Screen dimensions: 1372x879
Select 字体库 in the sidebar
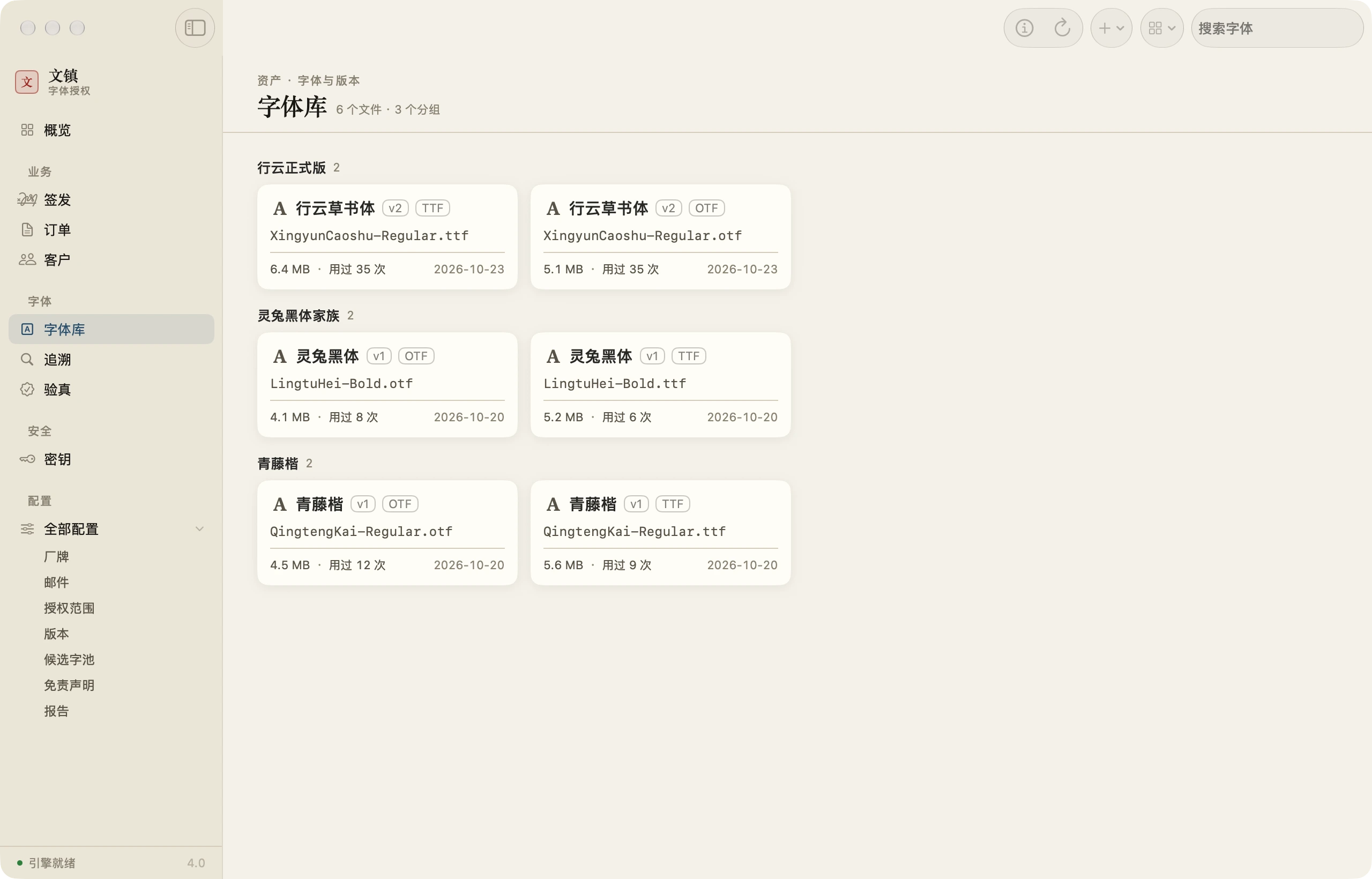(x=111, y=329)
